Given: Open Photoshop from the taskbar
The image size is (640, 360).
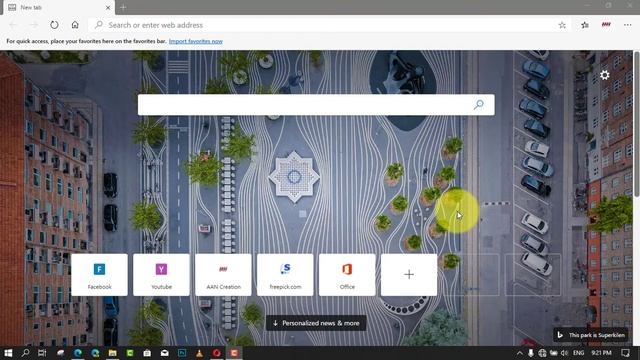Looking at the screenshot, I should pos(182,353).
